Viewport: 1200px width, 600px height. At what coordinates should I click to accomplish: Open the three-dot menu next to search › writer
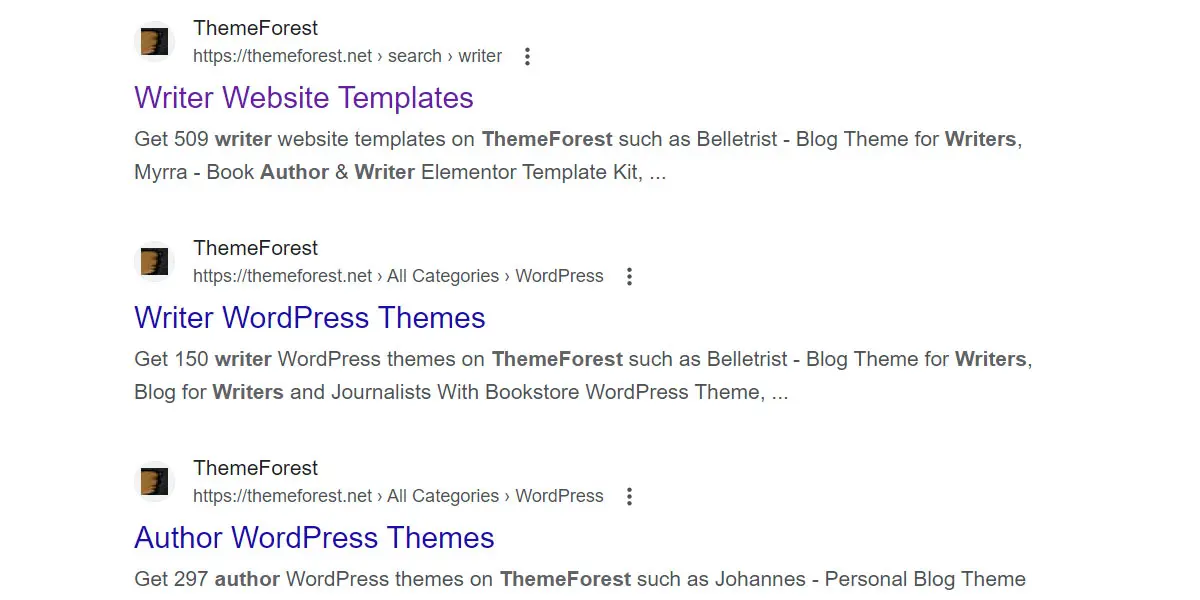pos(528,57)
